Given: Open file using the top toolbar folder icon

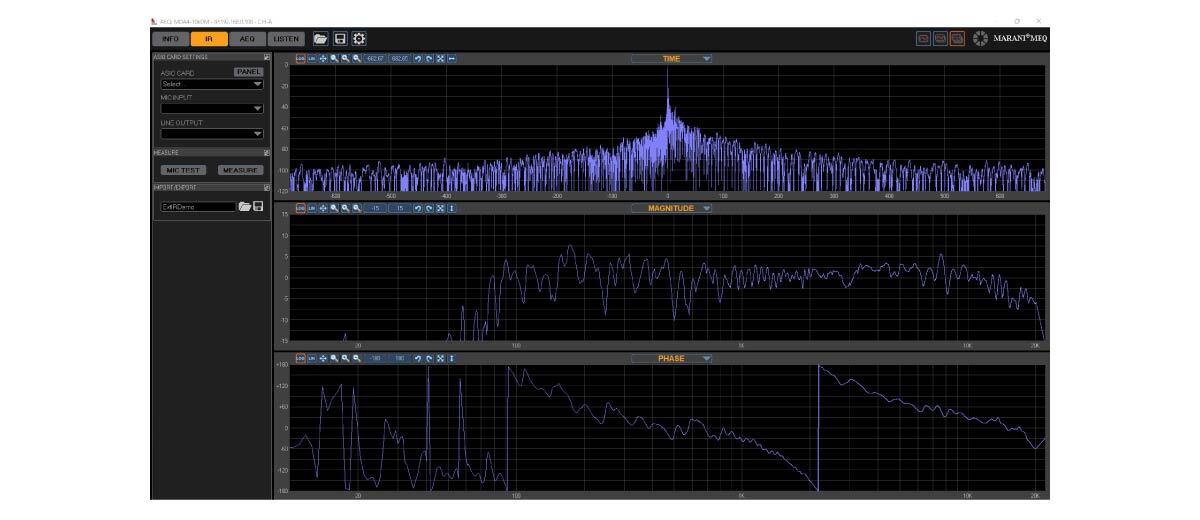Looking at the screenshot, I should pos(320,39).
